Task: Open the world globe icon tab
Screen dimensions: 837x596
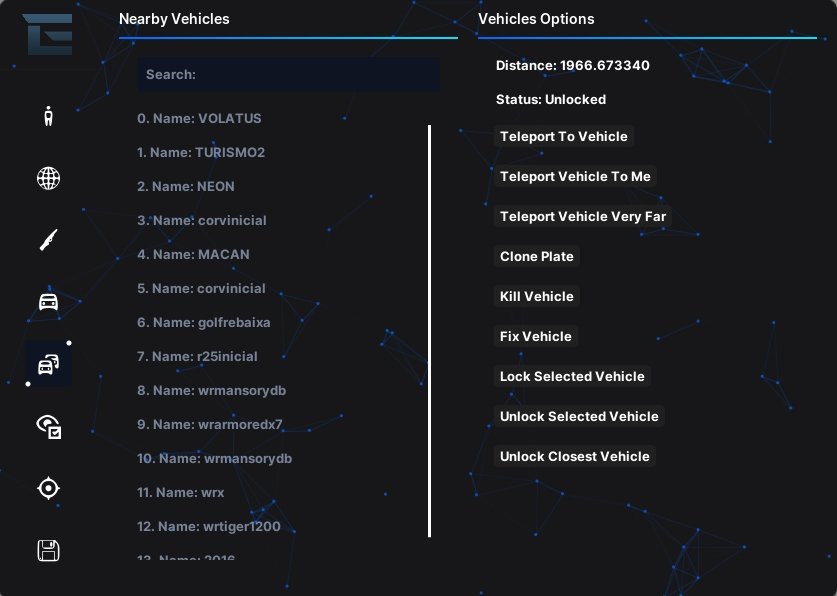Action: tap(49, 178)
